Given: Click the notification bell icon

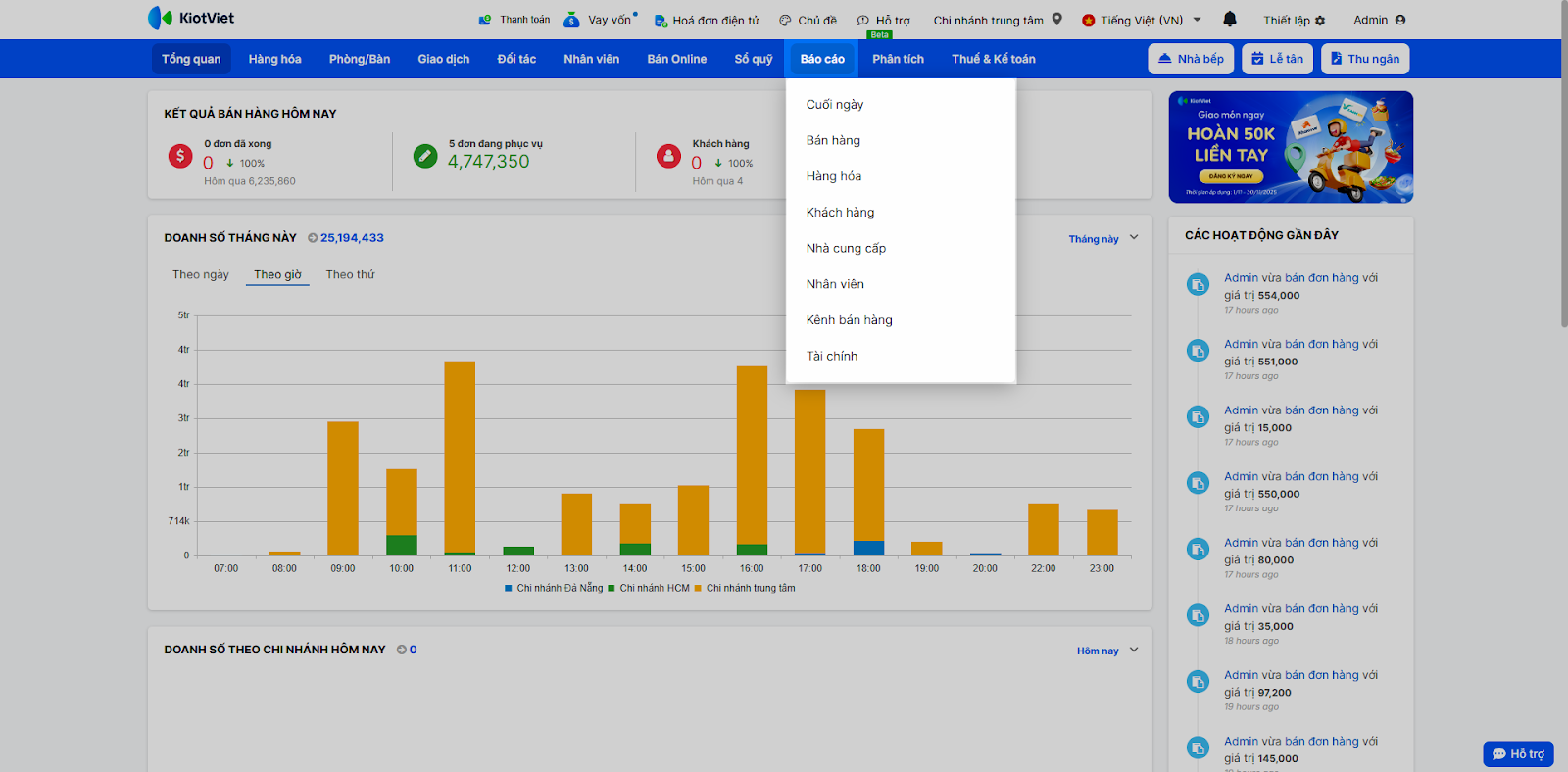Looking at the screenshot, I should click(1230, 19).
